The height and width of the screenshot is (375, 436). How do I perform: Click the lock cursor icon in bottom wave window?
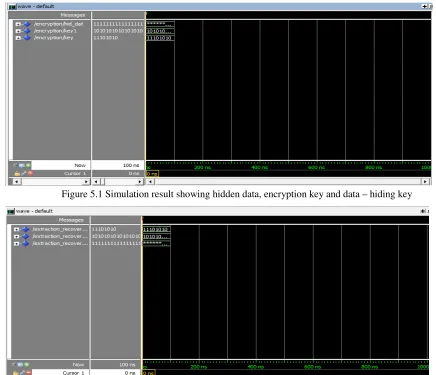16,373
